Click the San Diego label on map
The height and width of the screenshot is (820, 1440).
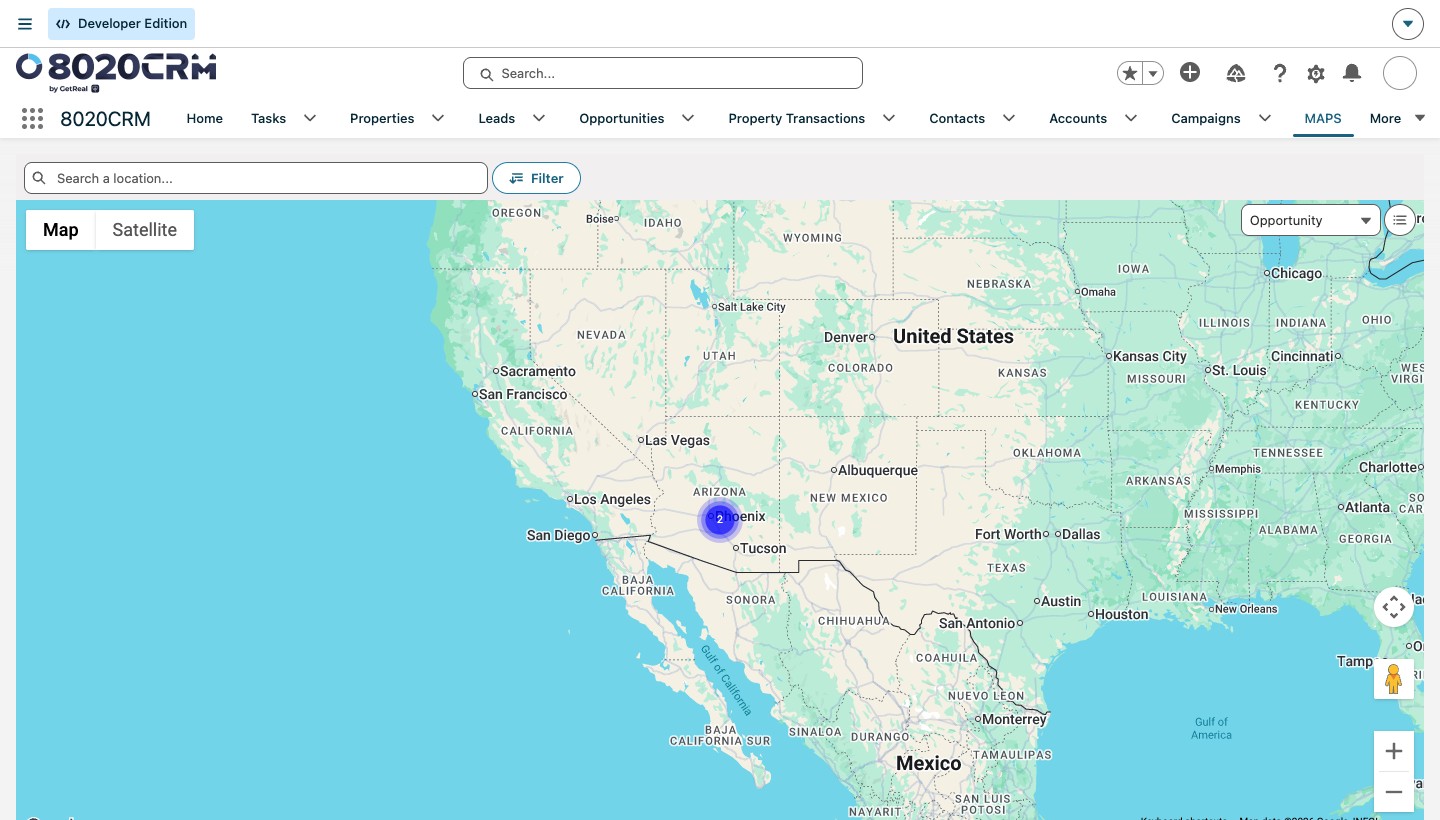click(x=558, y=535)
